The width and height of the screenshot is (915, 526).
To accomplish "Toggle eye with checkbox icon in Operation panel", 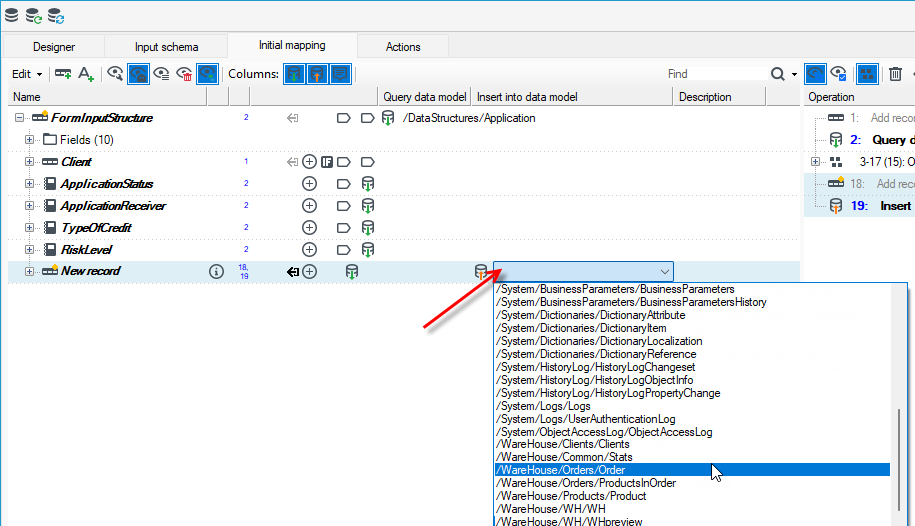I will (839, 74).
